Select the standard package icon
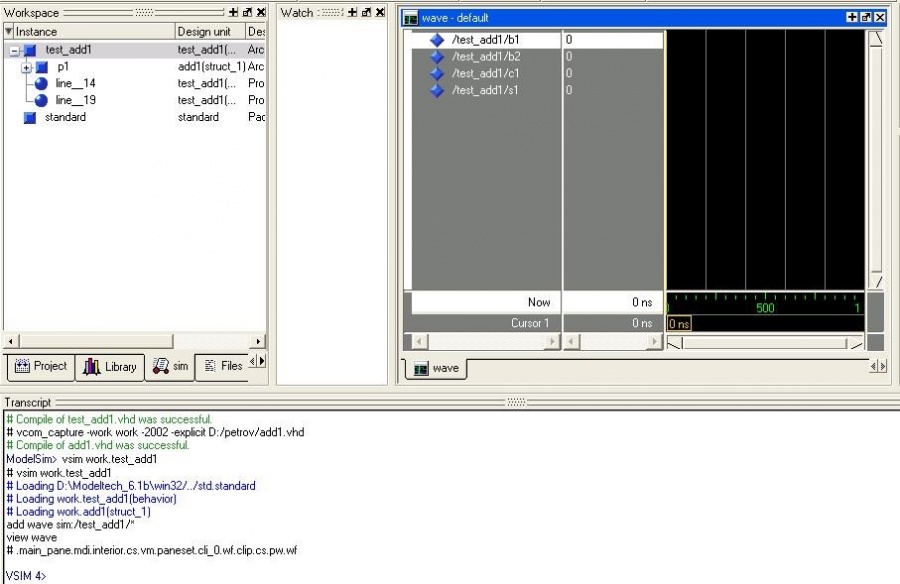Screen dimensions: 900x584 click(30, 118)
